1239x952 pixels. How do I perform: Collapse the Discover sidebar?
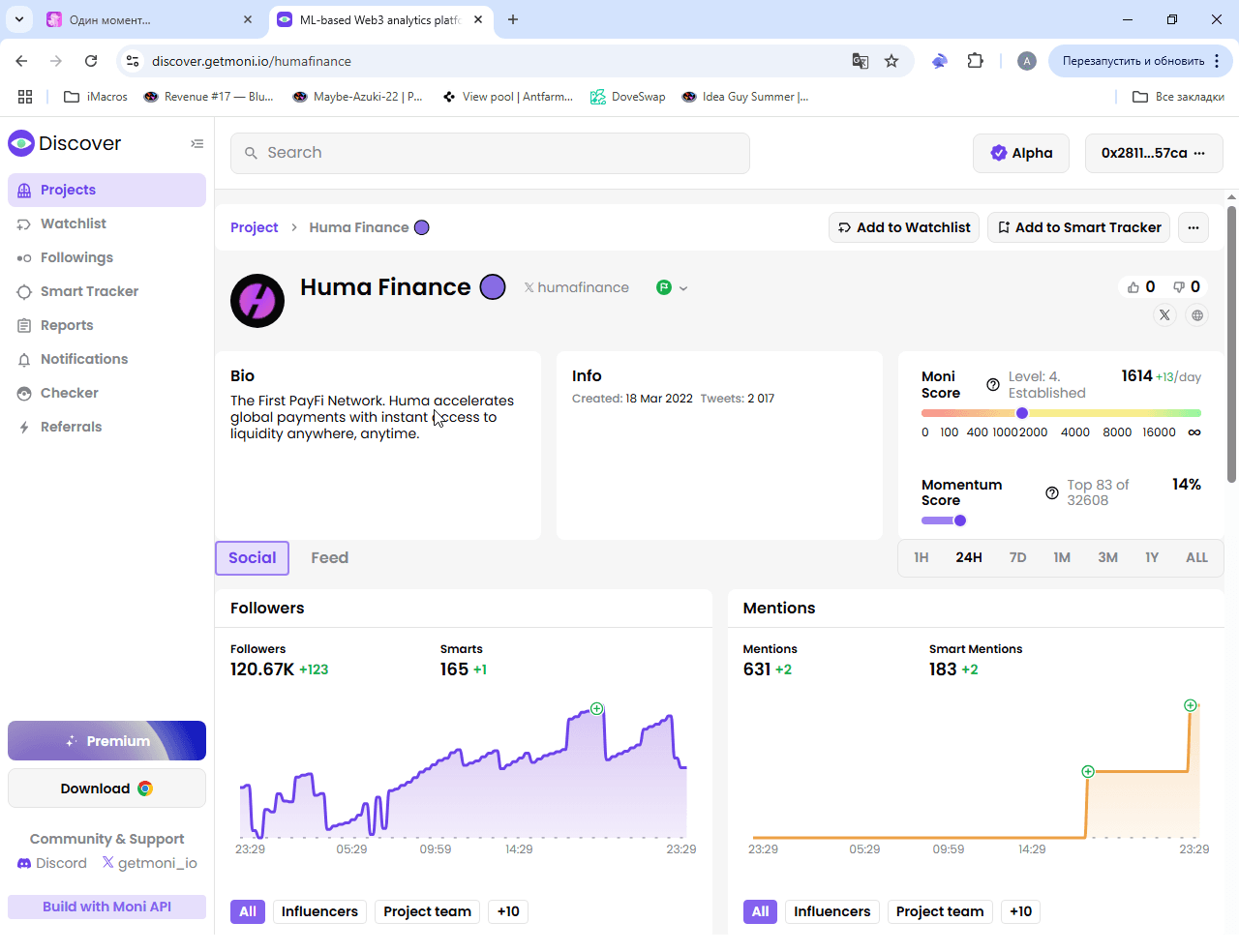(197, 143)
